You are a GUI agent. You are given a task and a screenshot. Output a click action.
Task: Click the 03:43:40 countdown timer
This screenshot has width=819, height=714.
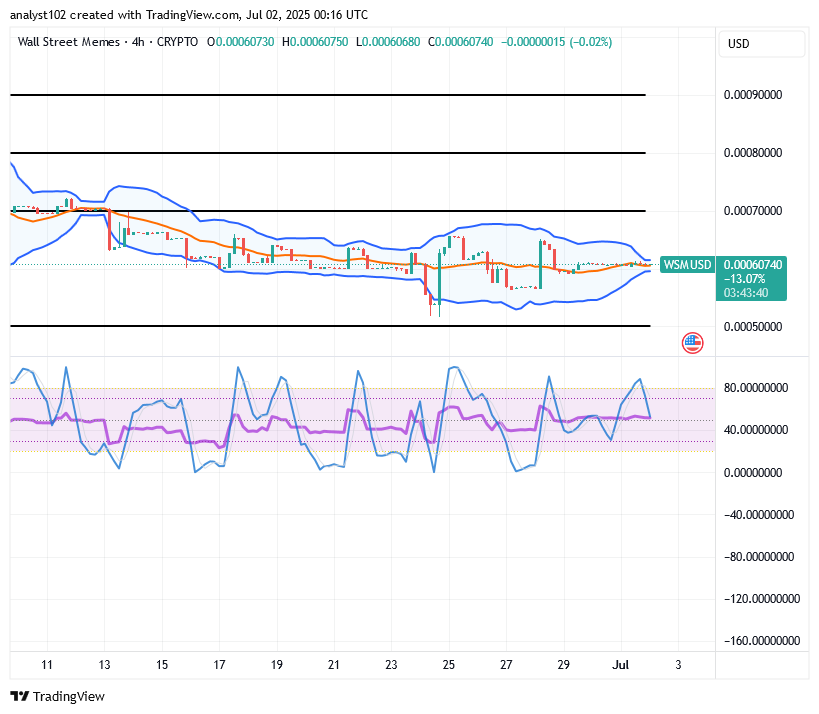pyautogui.click(x=746, y=292)
